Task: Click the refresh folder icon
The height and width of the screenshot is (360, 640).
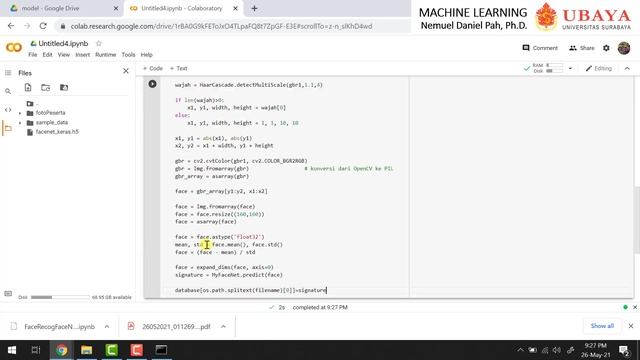Action: point(46,87)
